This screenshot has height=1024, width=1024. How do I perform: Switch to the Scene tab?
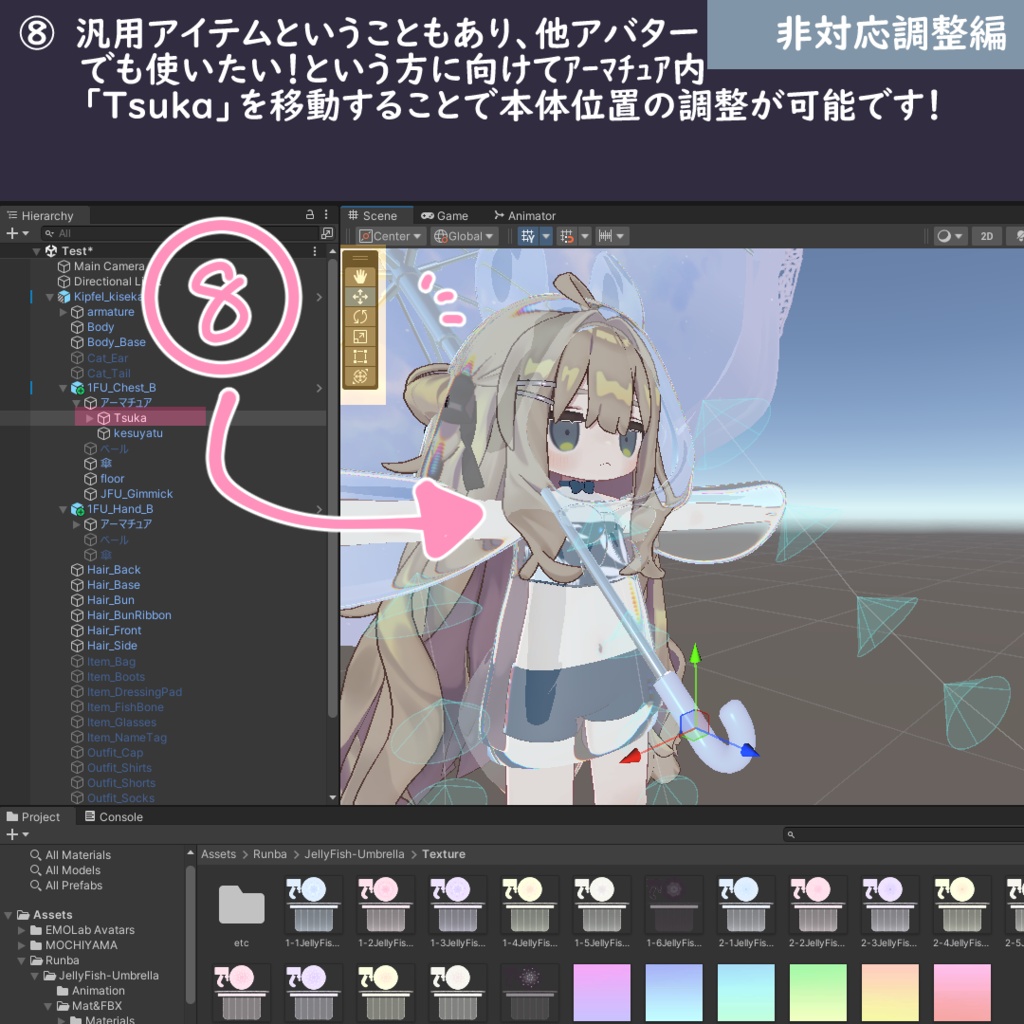click(373, 216)
